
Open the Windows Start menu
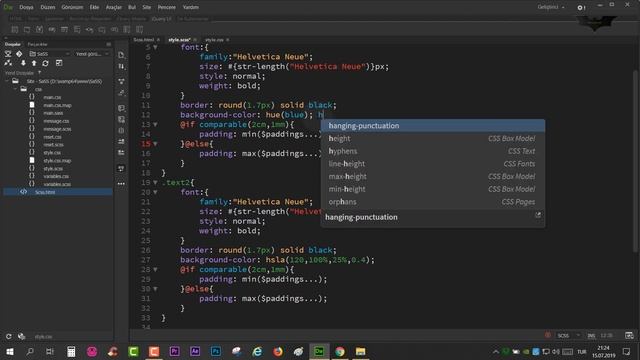[x=9, y=351]
